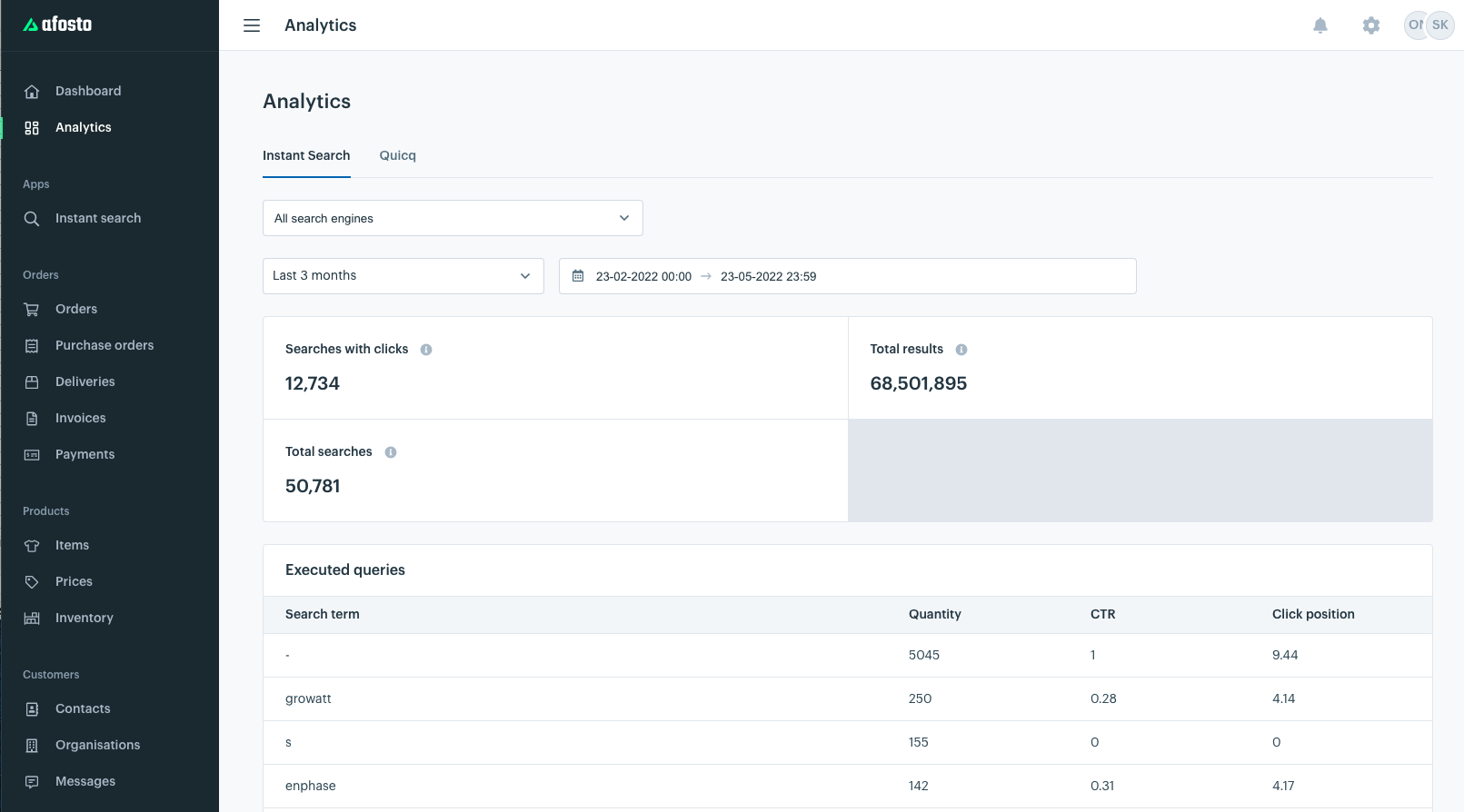This screenshot has height=812, width=1464.
Task: Click the SK user avatar
Action: coord(1440,25)
